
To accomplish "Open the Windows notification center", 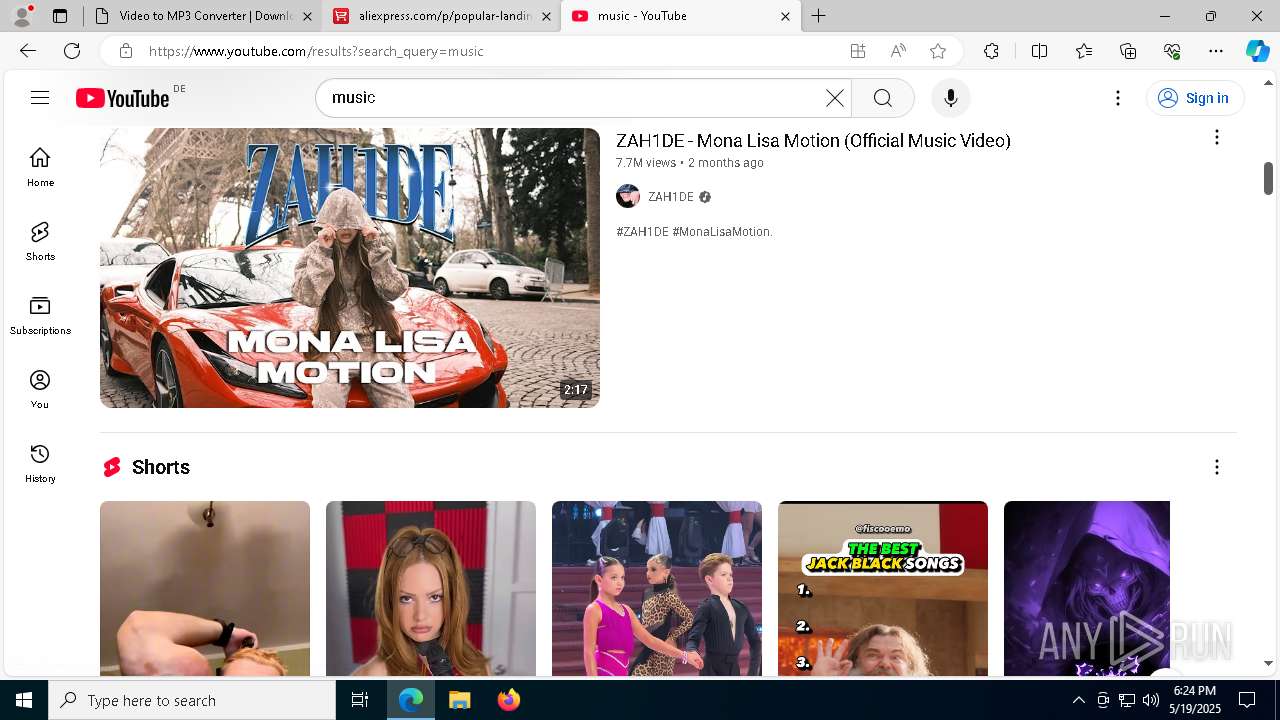I will pyautogui.click(x=1247, y=700).
